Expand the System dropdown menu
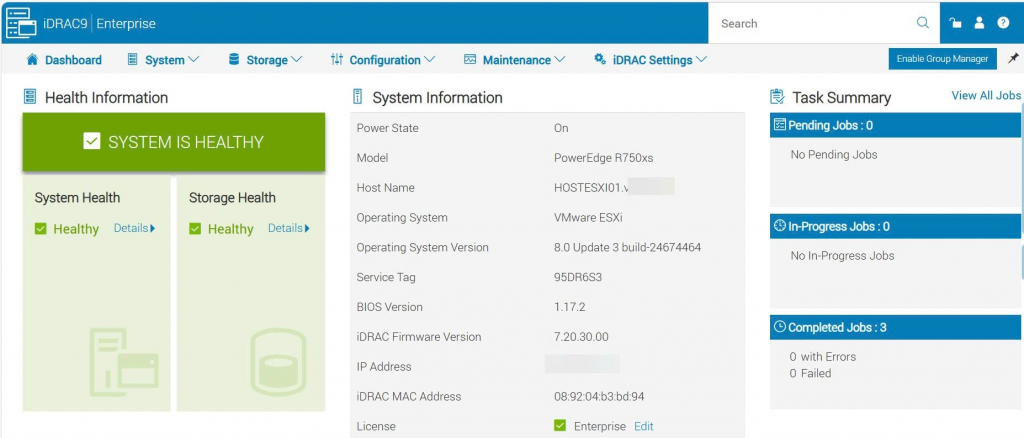 (193, 59)
